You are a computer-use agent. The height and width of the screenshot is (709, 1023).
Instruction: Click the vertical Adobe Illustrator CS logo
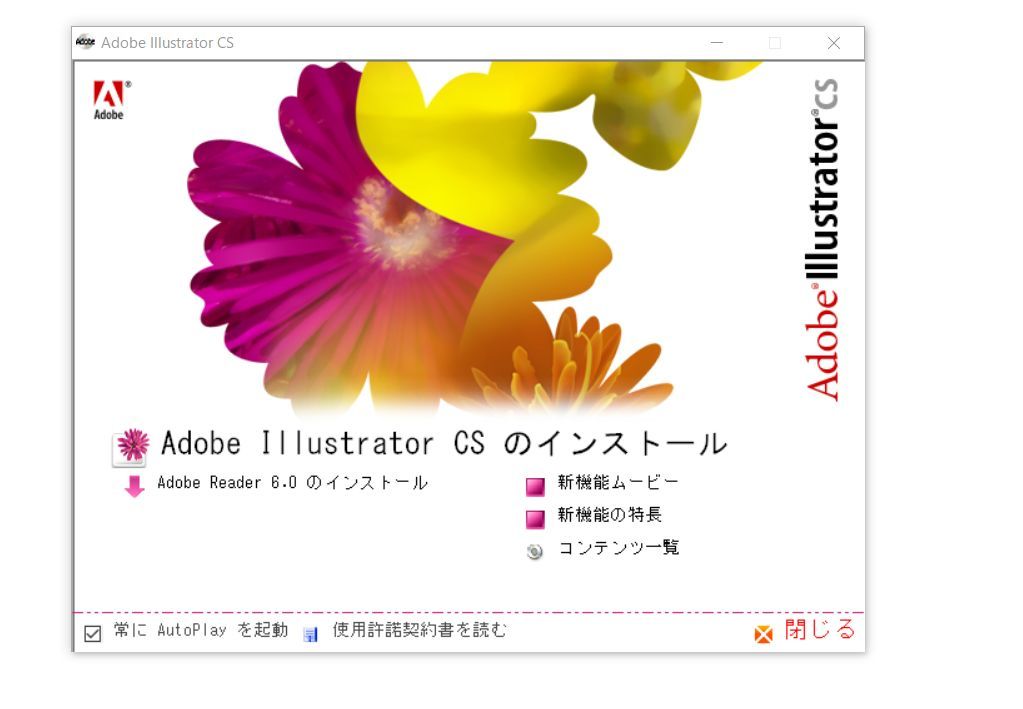coord(823,239)
